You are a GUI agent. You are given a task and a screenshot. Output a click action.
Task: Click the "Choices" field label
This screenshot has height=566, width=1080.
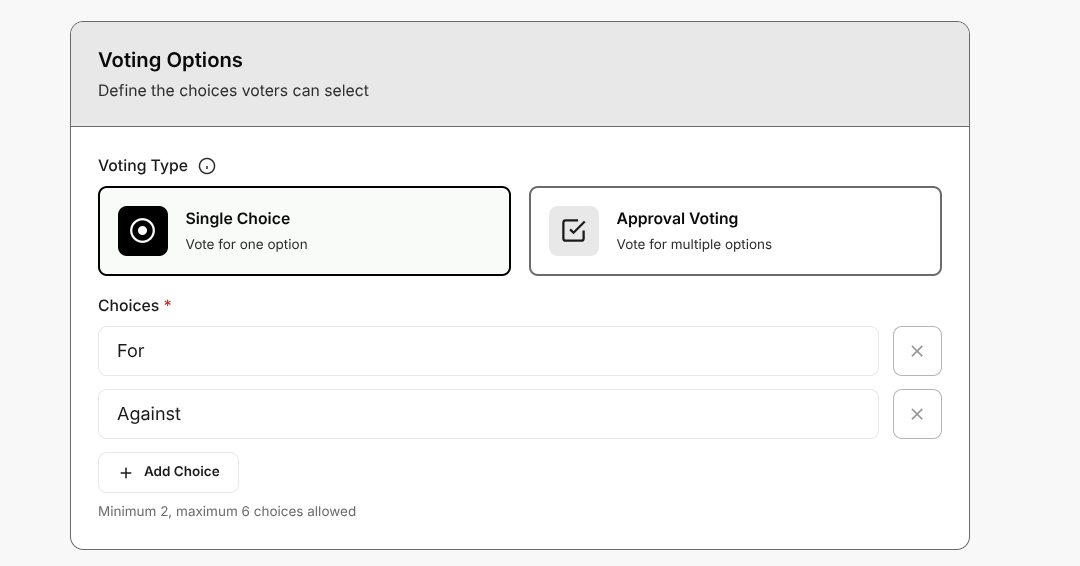[128, 305]
